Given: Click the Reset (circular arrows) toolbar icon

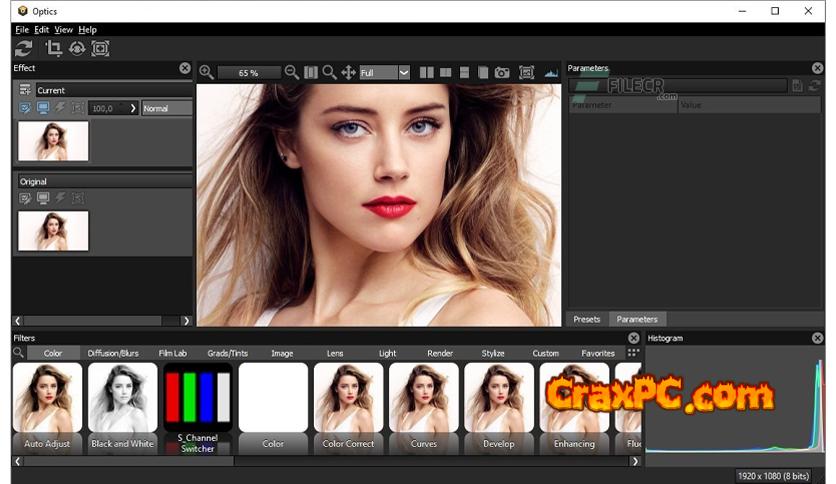Looking at the screenshot, I should coord(23,48).
